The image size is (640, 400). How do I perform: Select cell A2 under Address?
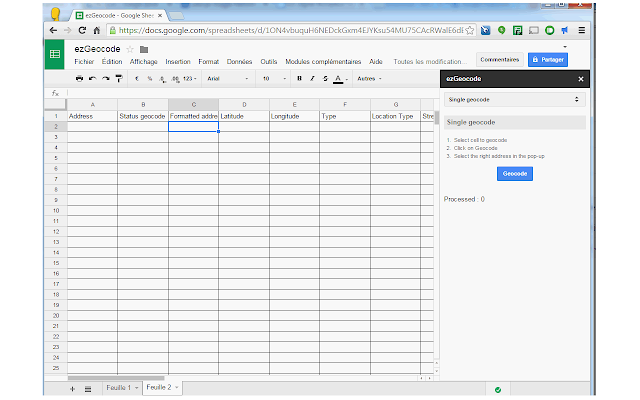pyautogui.click(x=92, y=127)
